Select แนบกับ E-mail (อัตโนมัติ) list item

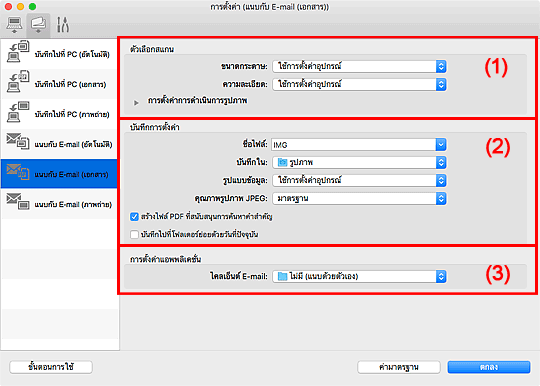click(x=59, y=144)
